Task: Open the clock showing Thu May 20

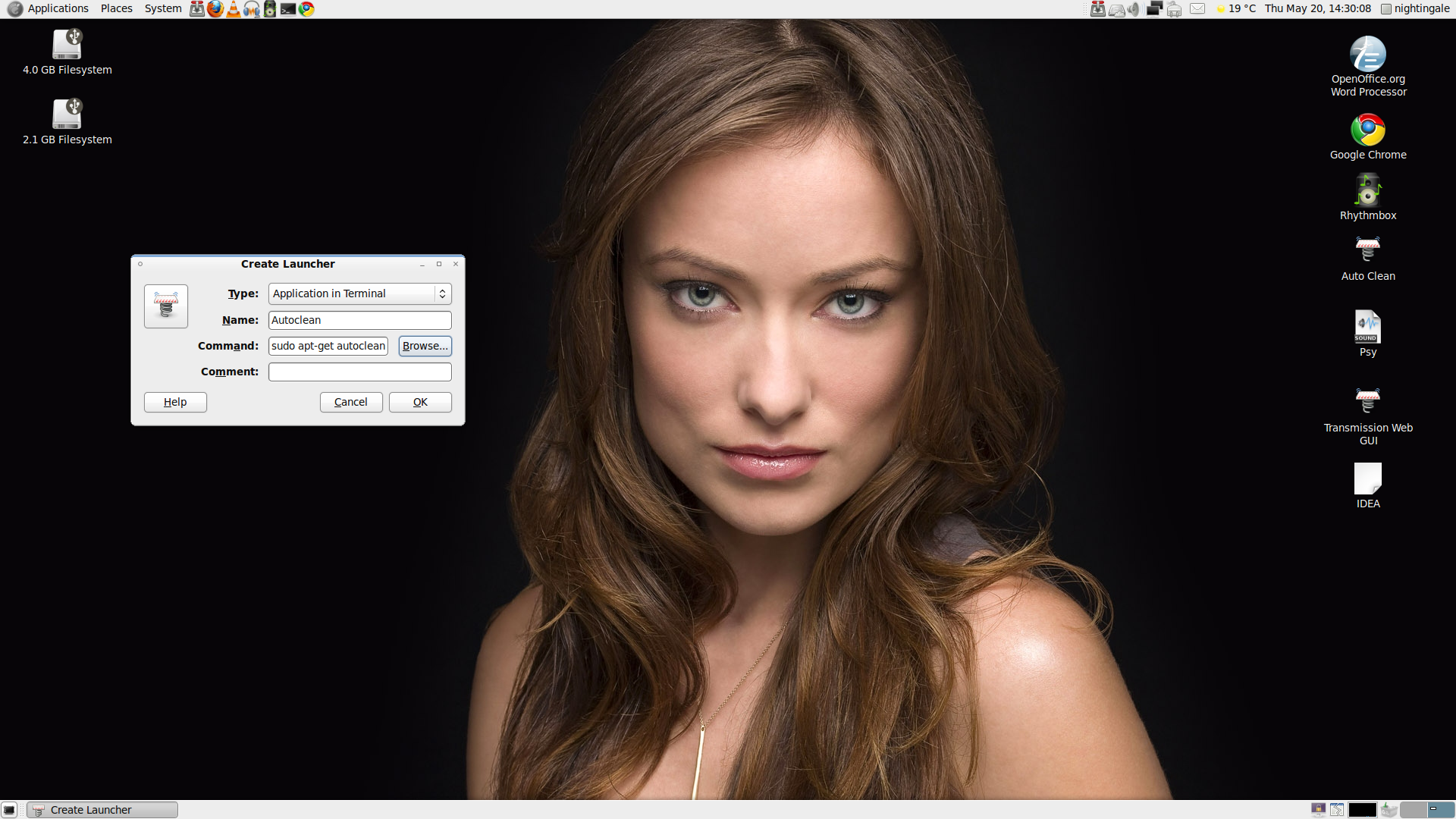Action: click(1318, 8)
